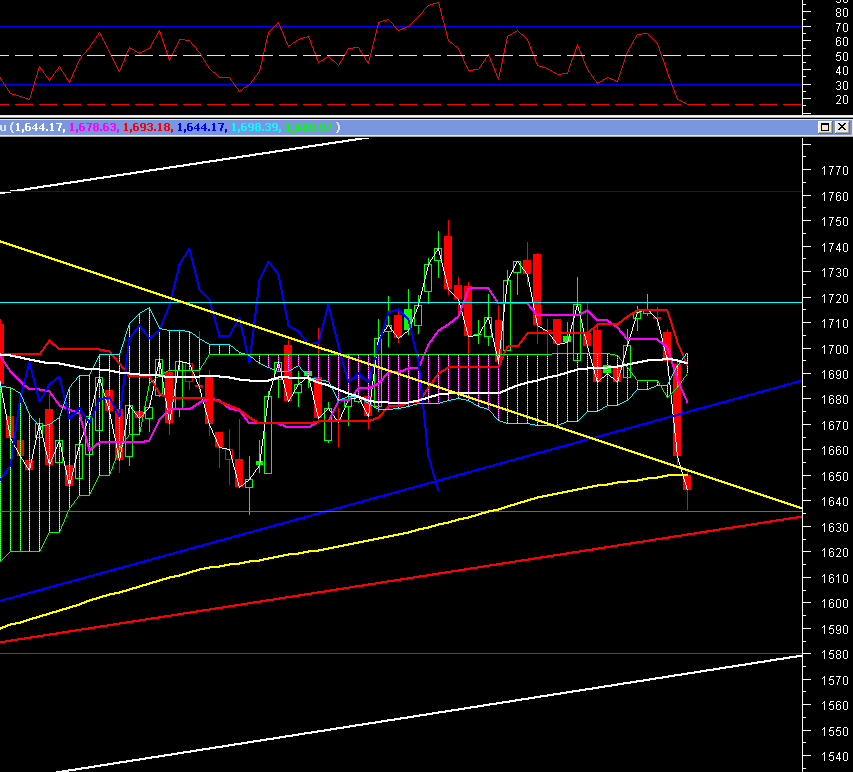Click the 30 level on oscillator axis
This screenshot has height=772, width=853.
tap(842, 86)
